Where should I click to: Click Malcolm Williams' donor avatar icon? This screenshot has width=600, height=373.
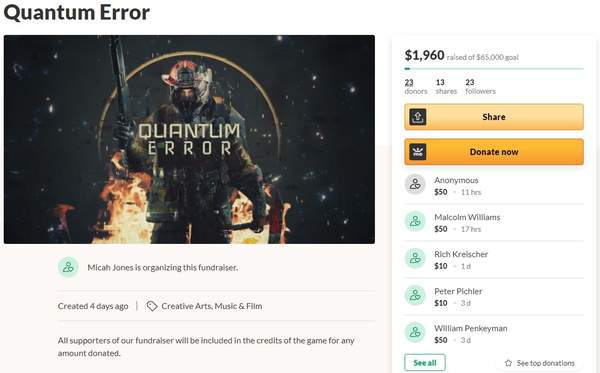[x=415, y=222]
